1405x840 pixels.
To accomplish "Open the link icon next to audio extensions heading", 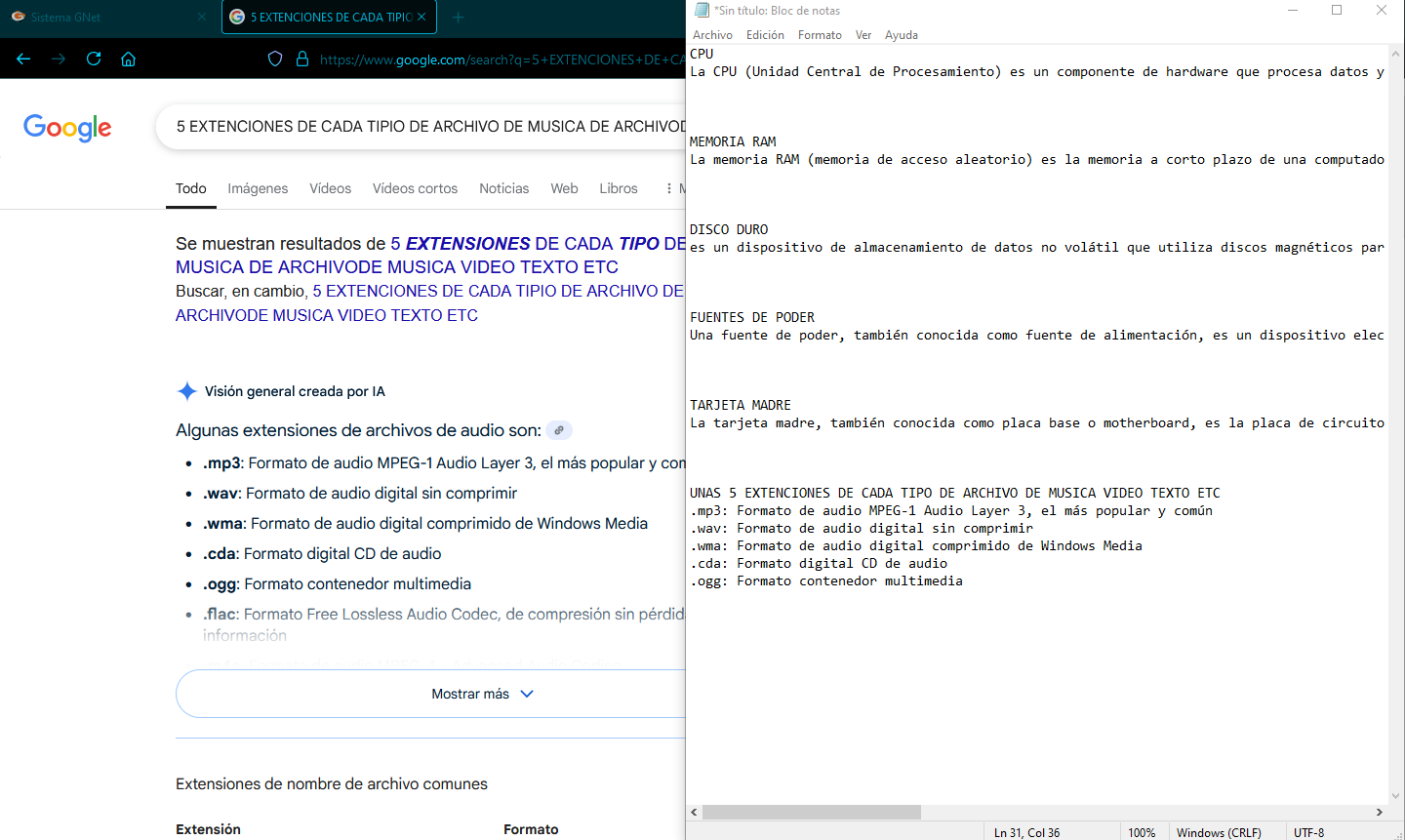I will point(559,430).
